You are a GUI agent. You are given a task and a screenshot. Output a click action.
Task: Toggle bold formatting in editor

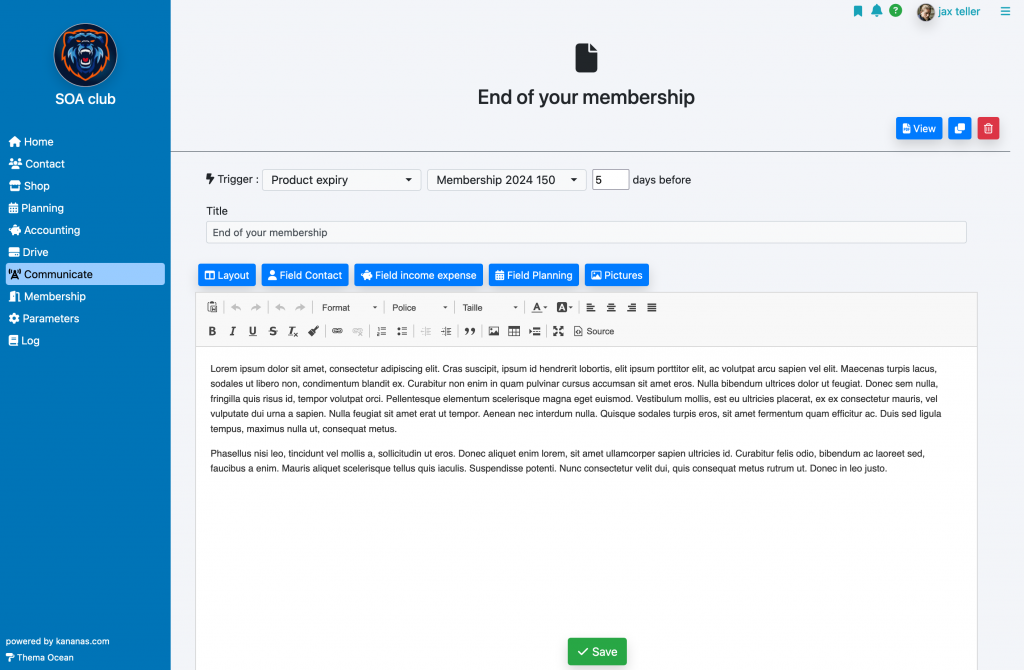pyautogui.click(x=212, y=331)
